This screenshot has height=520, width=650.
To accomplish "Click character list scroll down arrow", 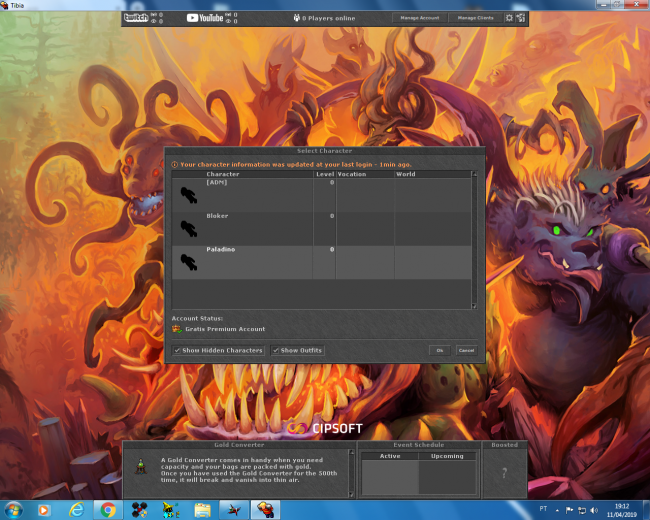I will tap(474, 306).
